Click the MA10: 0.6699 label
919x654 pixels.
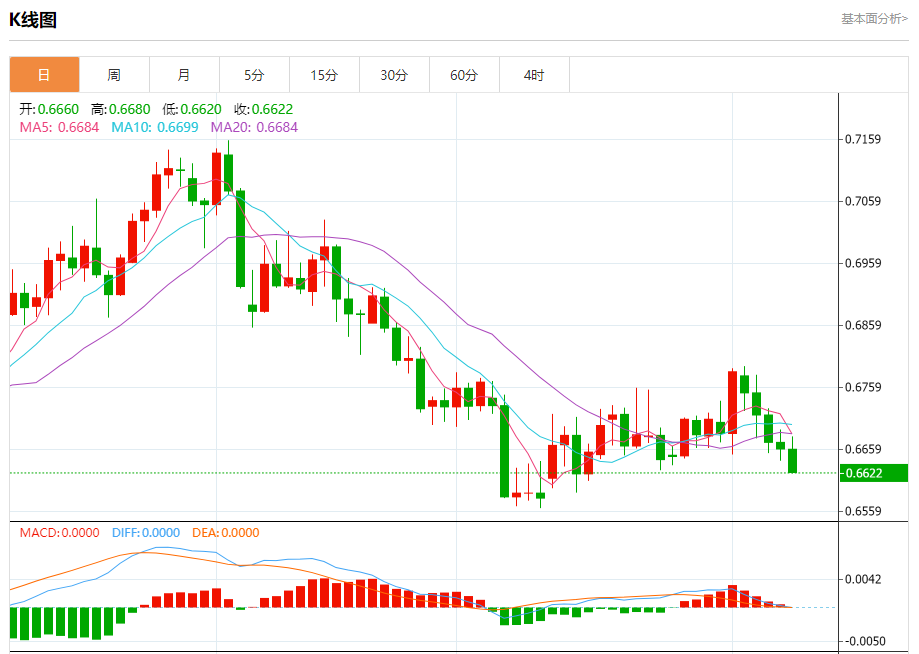pyautogui.click(x=155, y=127)
